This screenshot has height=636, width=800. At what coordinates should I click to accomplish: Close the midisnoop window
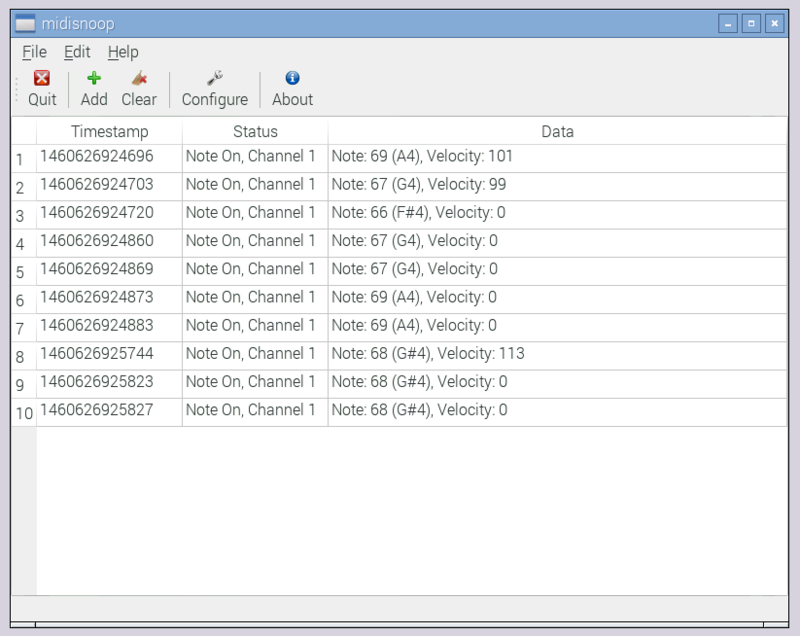(774, 23)
